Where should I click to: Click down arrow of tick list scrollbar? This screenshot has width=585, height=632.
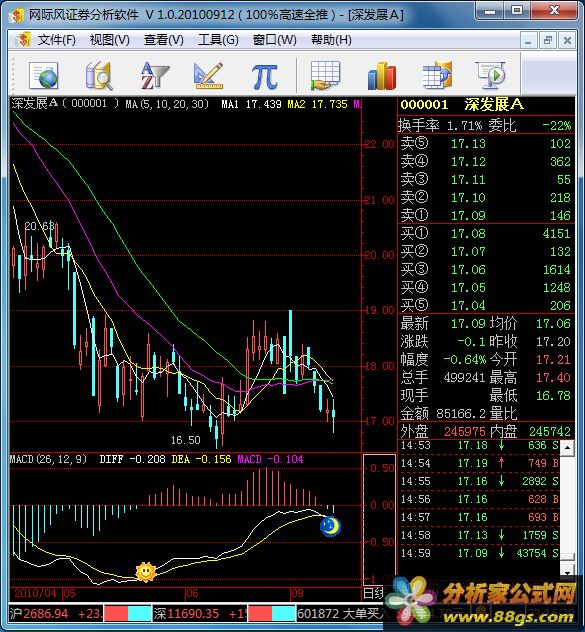tap(567, 572)
